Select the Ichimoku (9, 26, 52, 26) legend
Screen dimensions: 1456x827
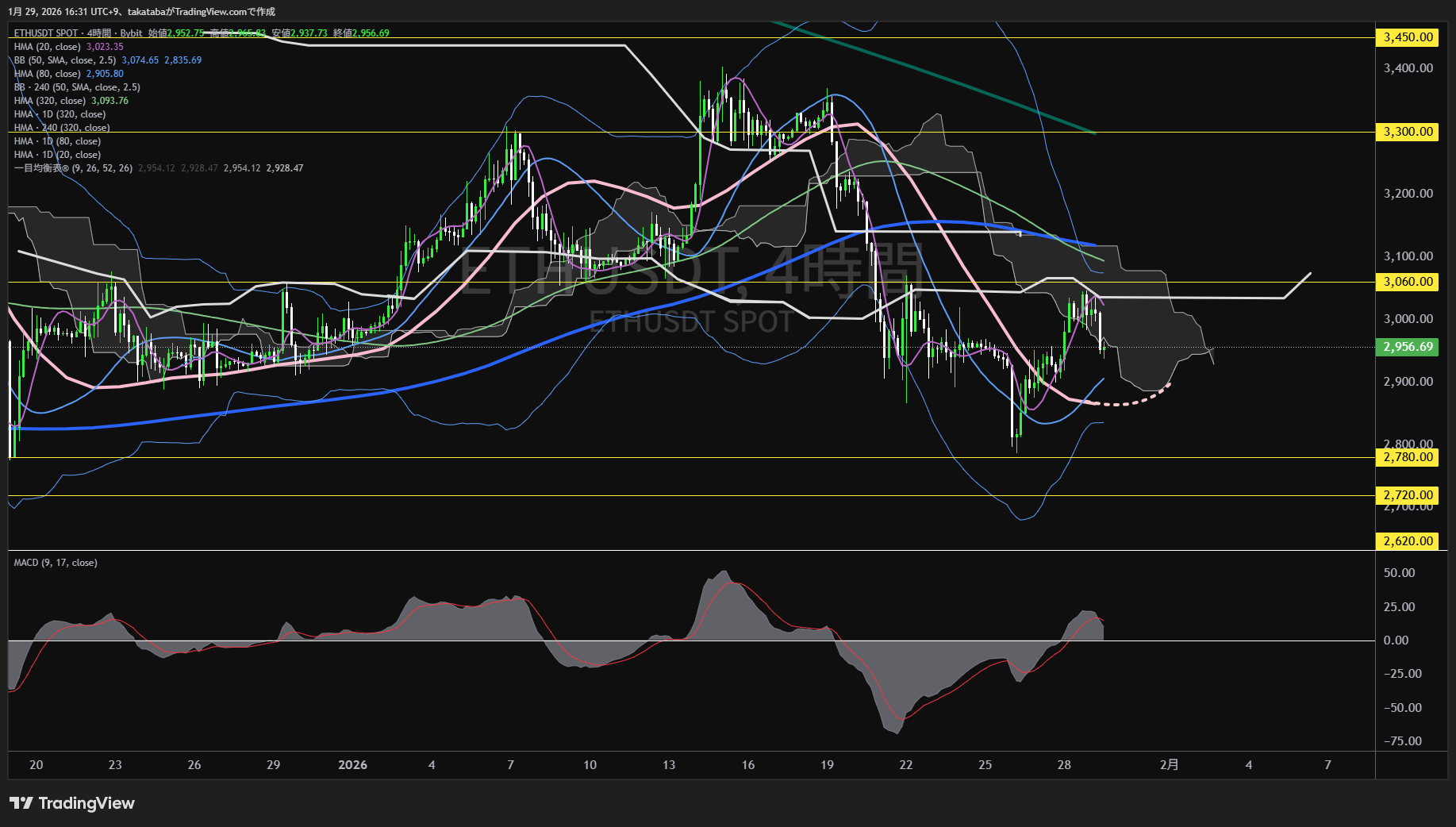pyautogui.click(x=73, y=168)
